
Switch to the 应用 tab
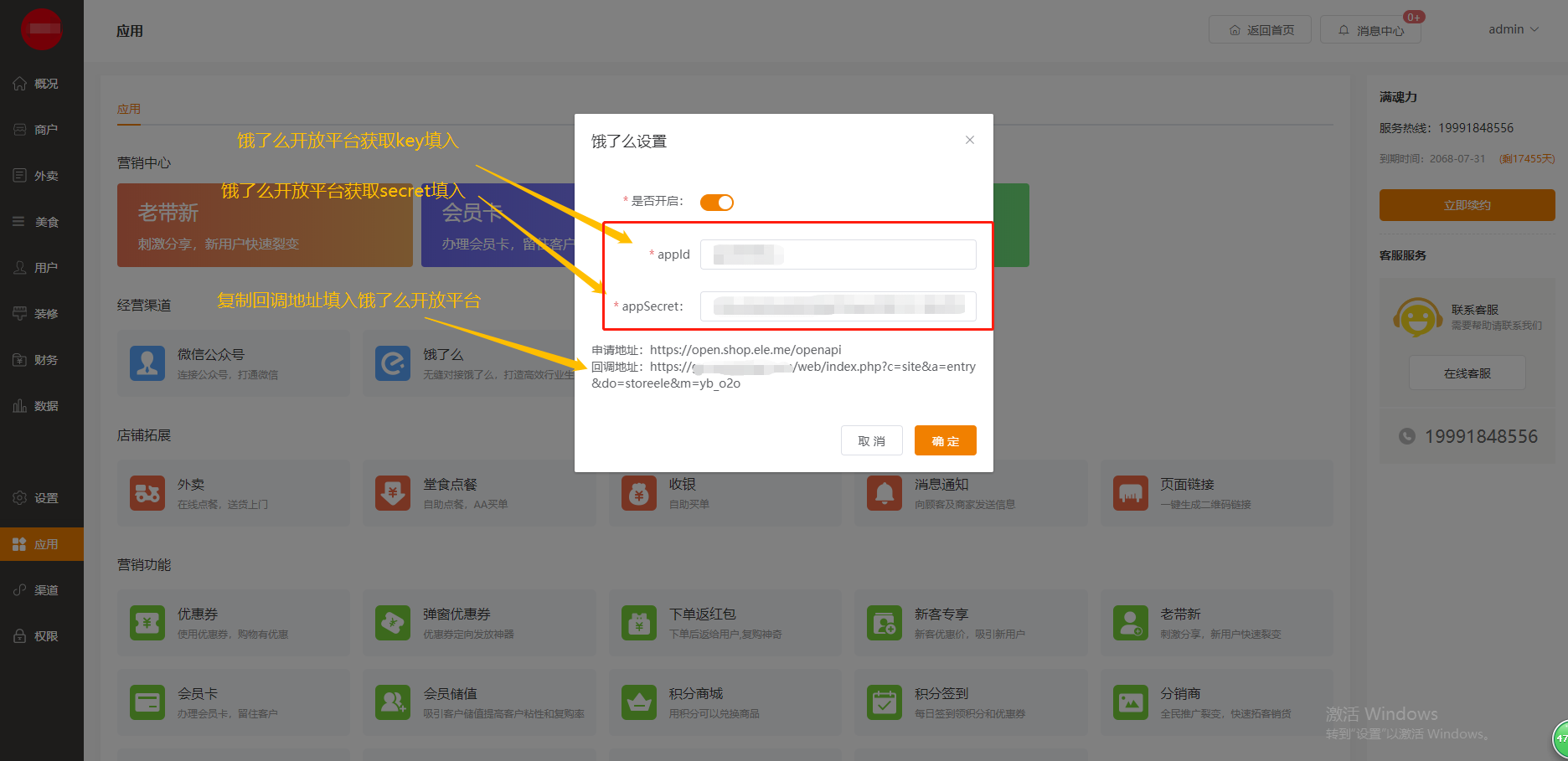[x=129, y=109]
